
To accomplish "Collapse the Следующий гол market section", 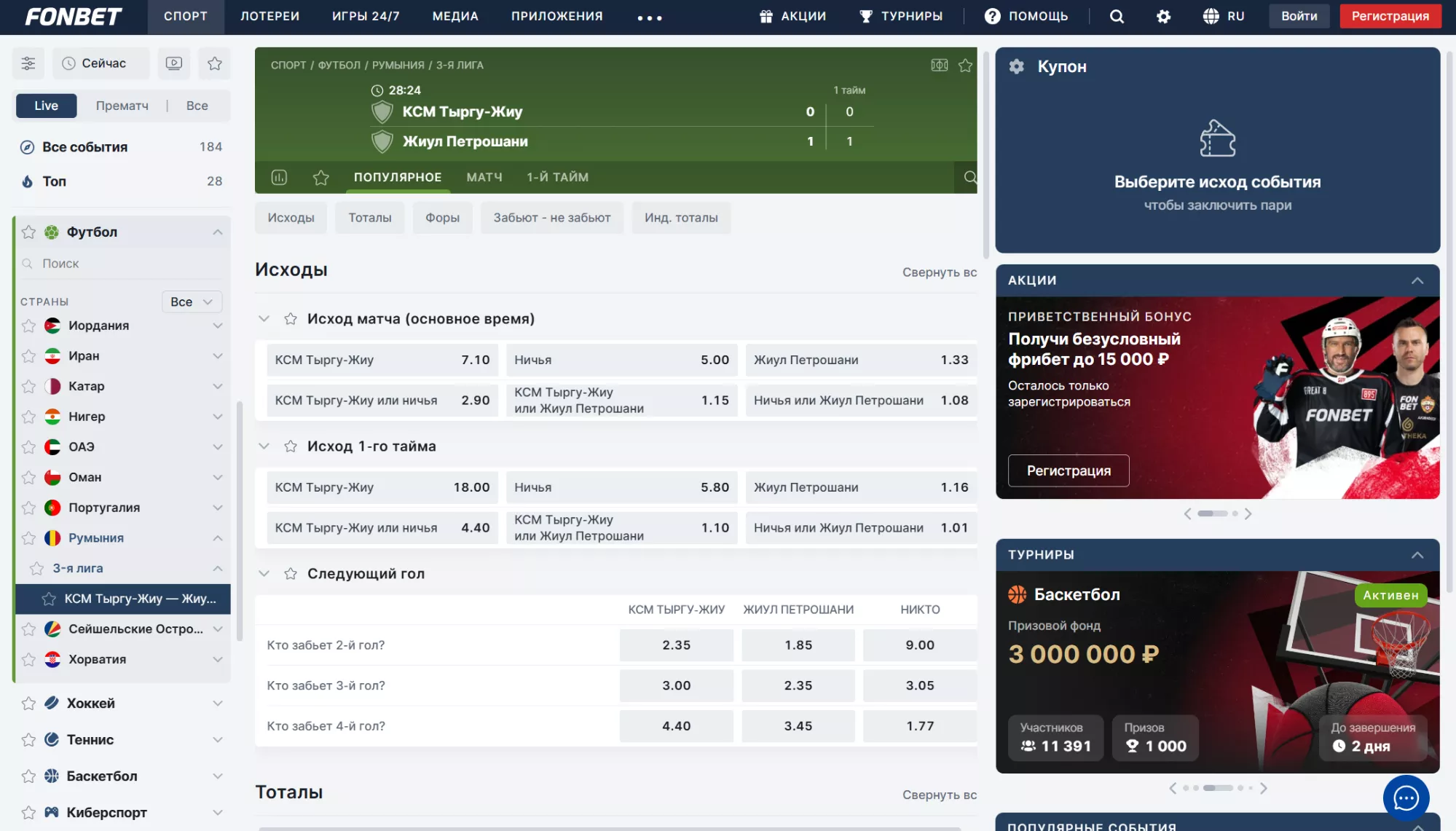I will 264,574.
